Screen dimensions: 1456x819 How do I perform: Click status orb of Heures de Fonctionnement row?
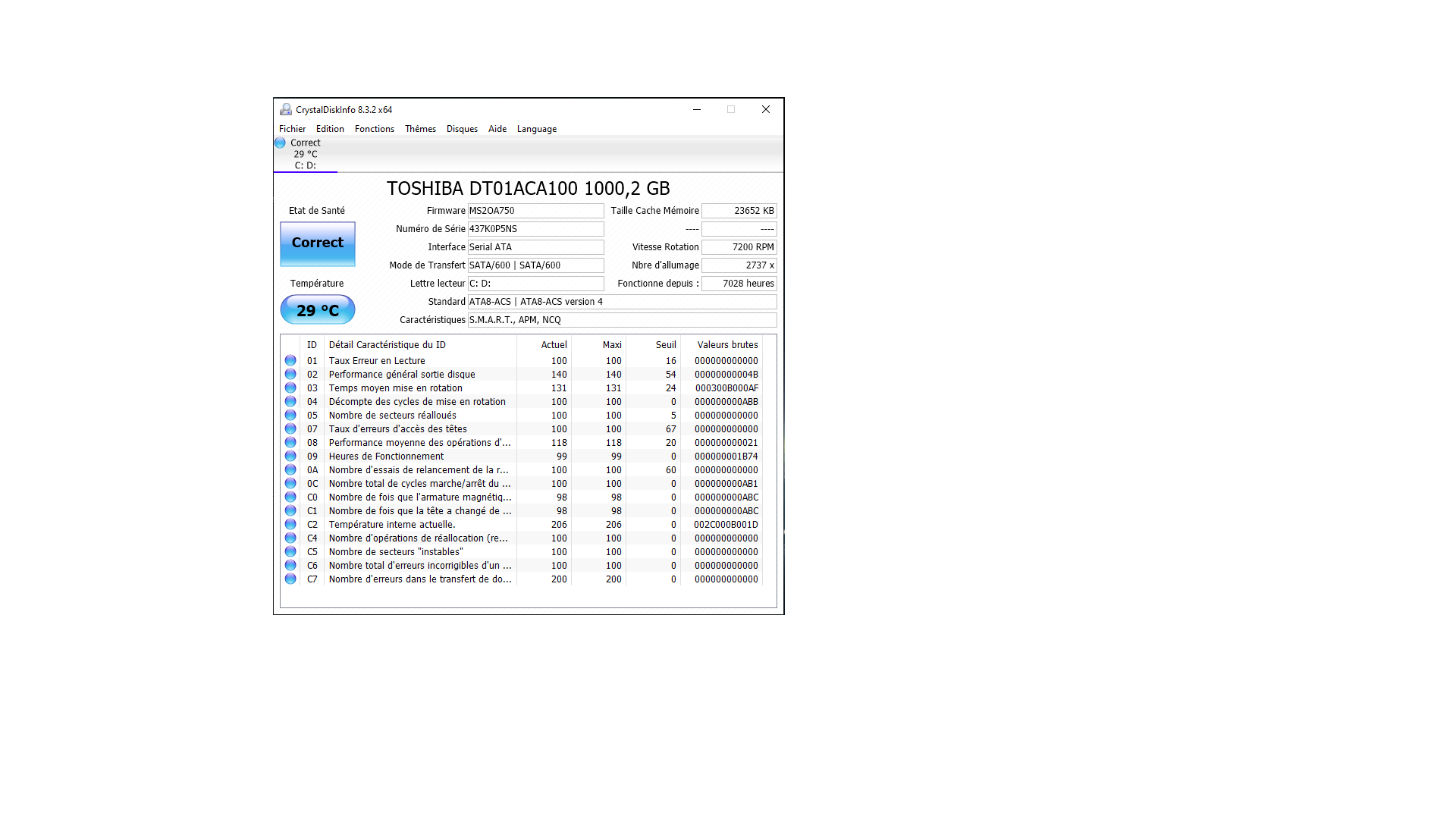290,457
